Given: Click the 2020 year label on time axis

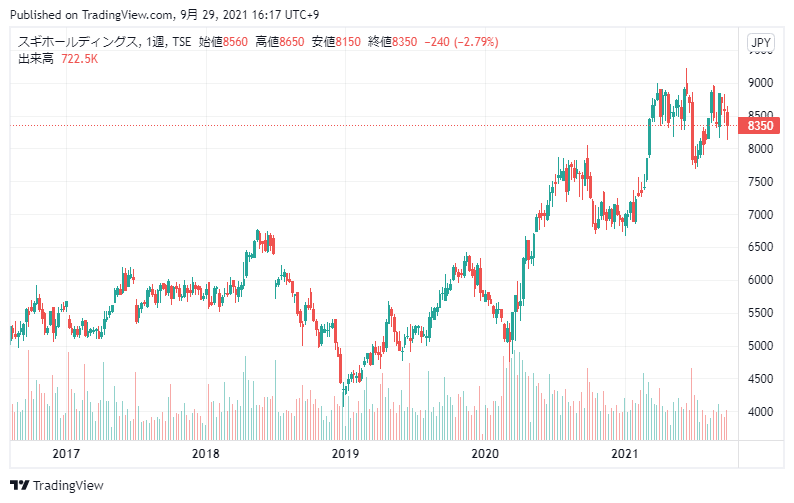Looking at the screenshot, I should (485, 453).
